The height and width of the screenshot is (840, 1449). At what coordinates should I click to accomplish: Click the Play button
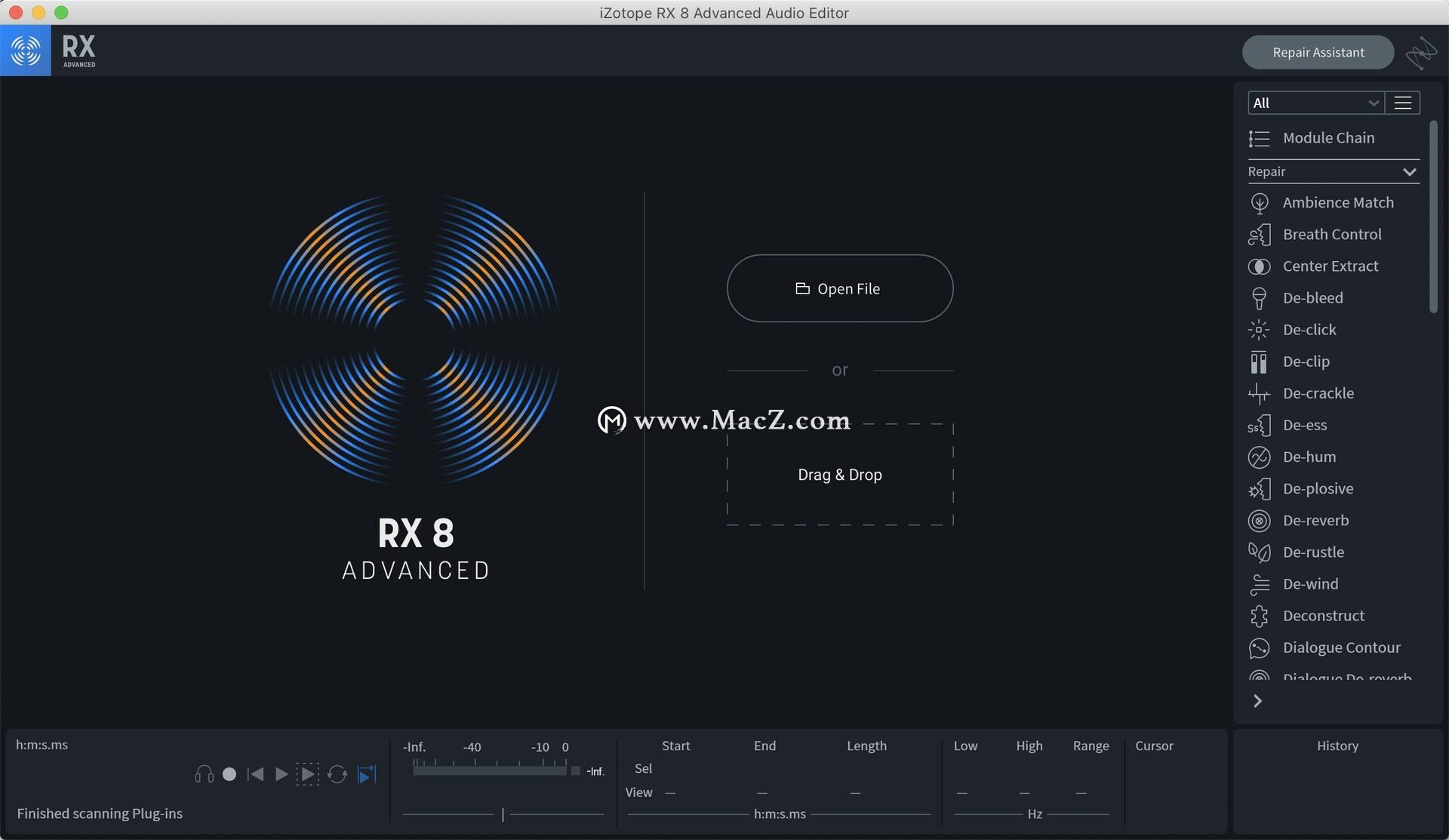[281, 774]
